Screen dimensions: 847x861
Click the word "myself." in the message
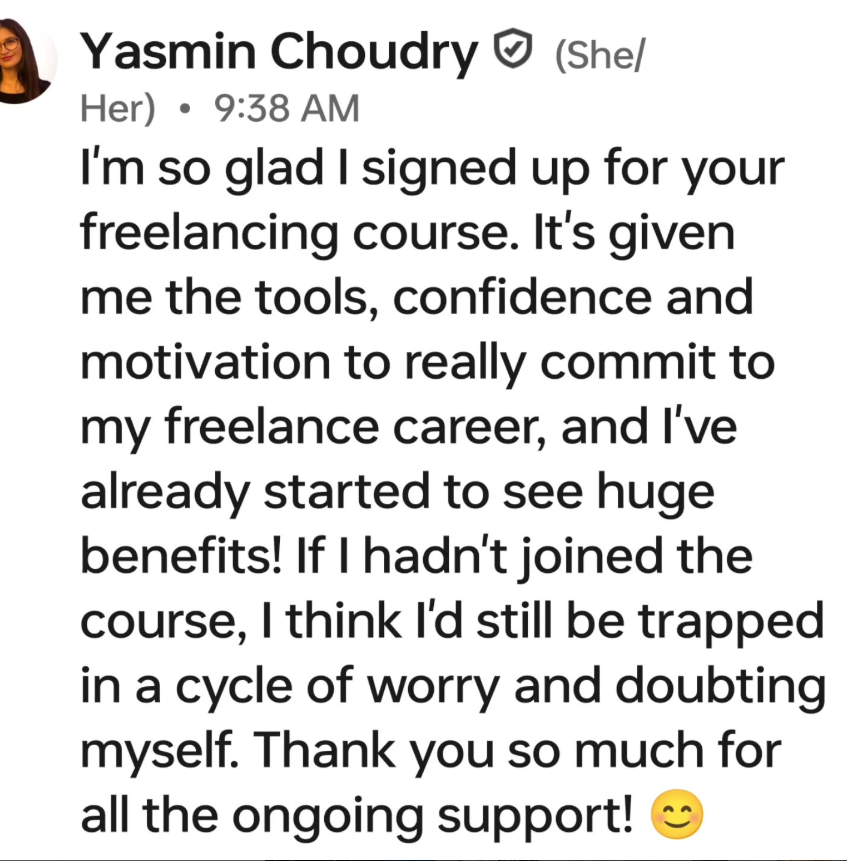point(164,750)
